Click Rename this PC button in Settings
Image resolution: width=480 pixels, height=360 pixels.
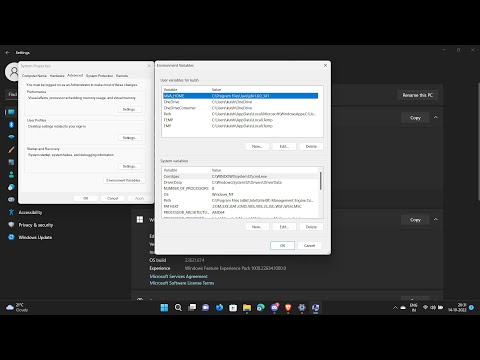click(x=418, y=95)
